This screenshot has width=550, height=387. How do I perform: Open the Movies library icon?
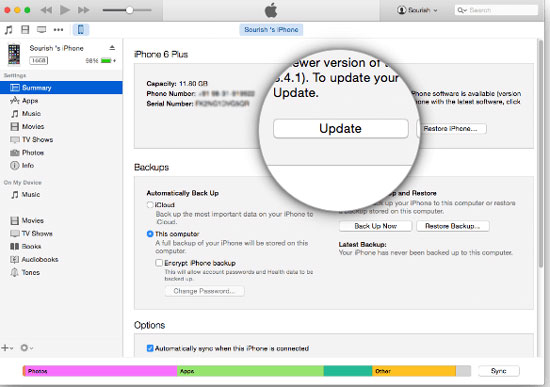[25, 30]
